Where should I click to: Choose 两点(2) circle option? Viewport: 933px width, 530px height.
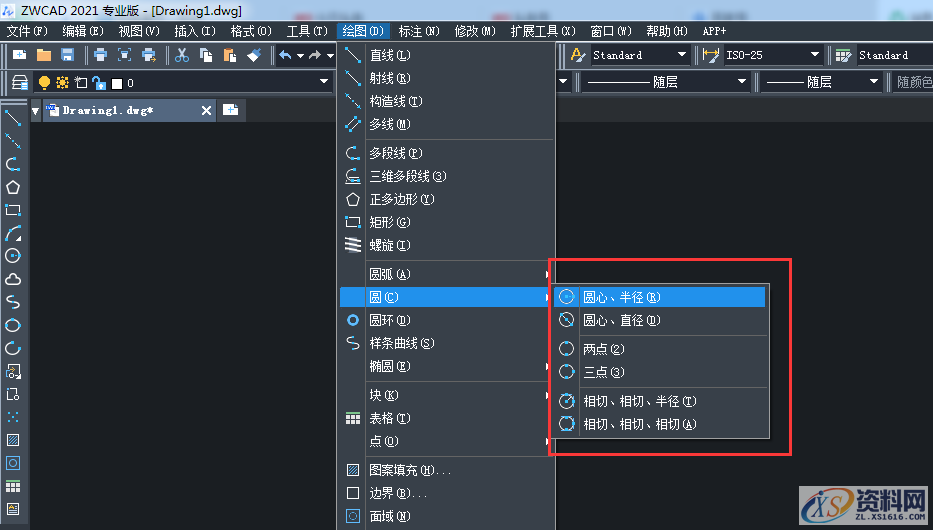[x=659, y=349]
